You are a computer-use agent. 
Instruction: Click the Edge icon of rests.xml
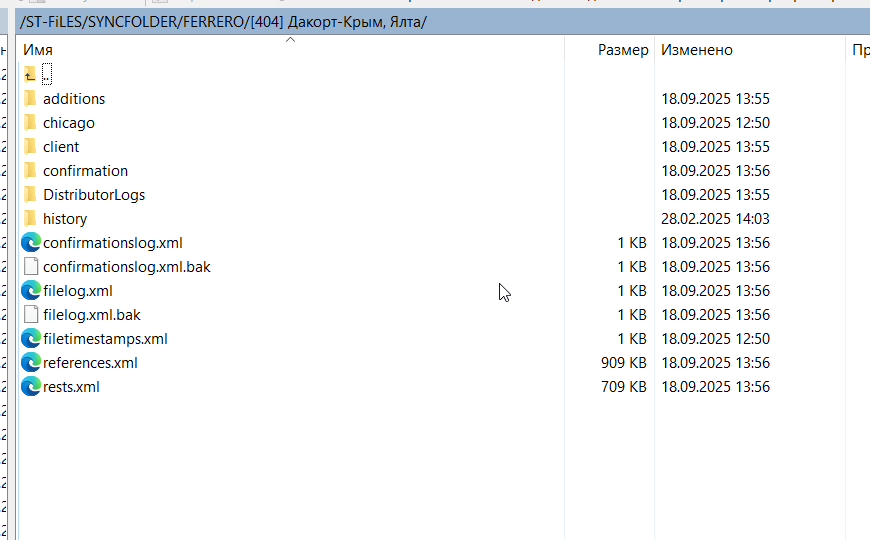[31, 386]
